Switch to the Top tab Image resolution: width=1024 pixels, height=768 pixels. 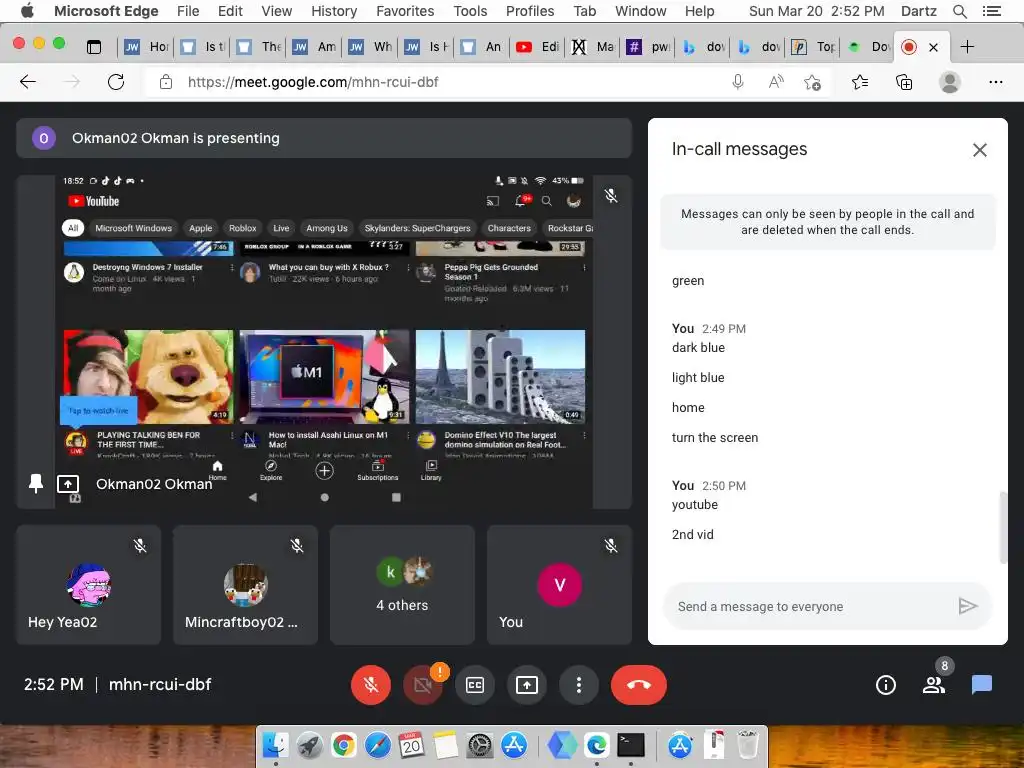click(814, 46)
